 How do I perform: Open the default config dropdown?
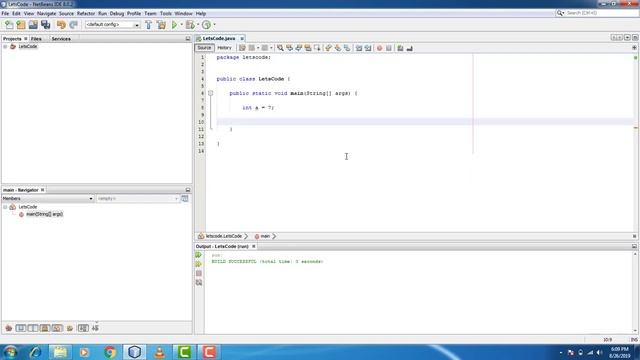coord(112,25)
